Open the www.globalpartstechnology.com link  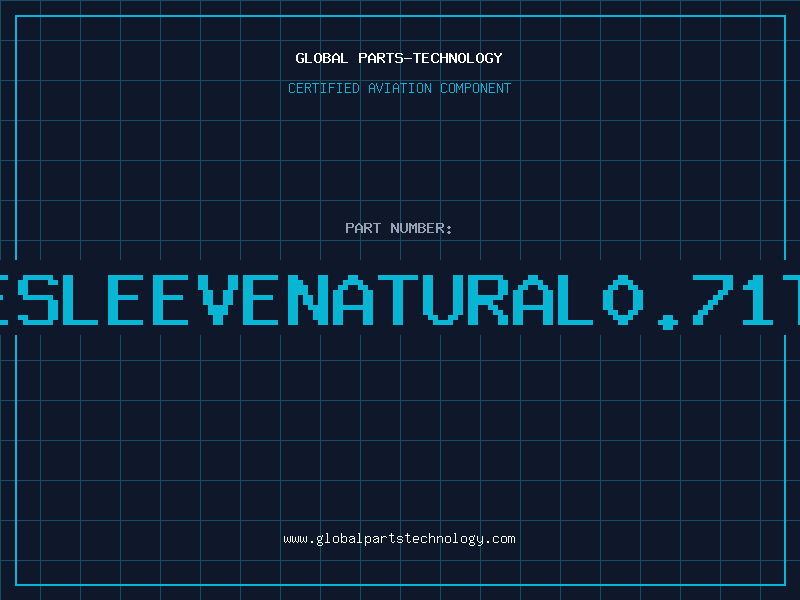click(x=399, y=539)
